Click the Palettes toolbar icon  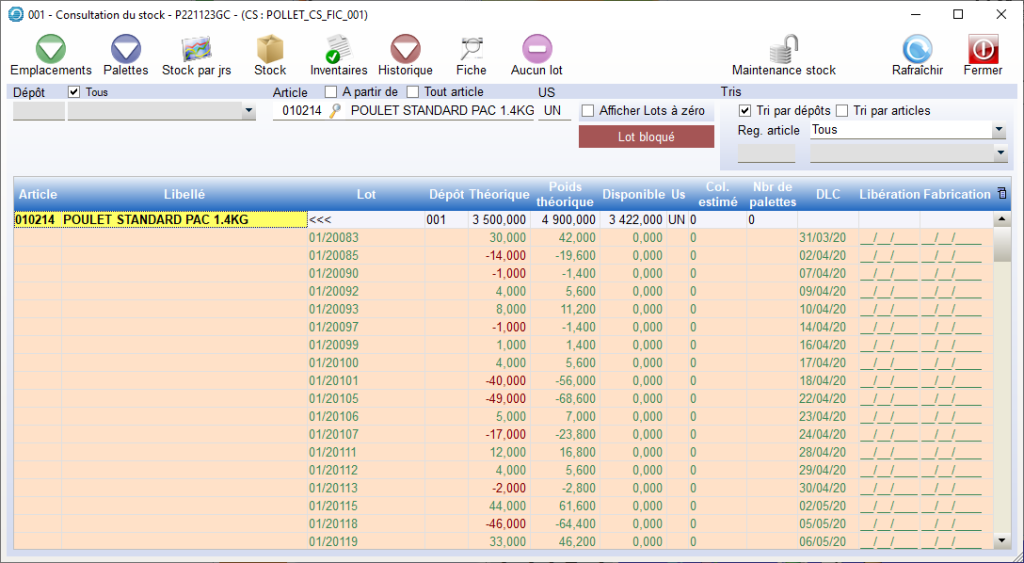click(126, 49)
